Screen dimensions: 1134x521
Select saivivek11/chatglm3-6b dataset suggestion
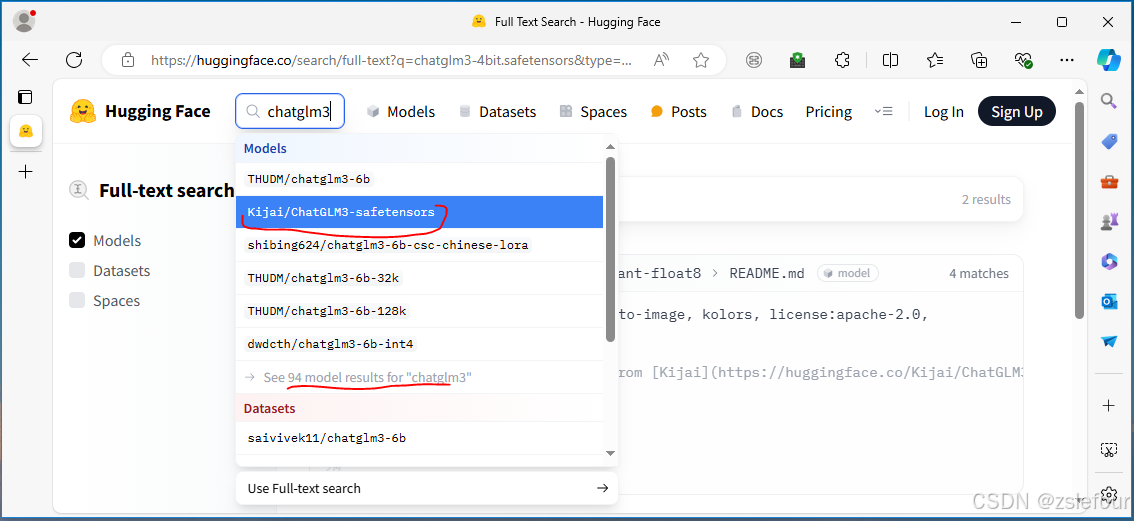[419, 438]
